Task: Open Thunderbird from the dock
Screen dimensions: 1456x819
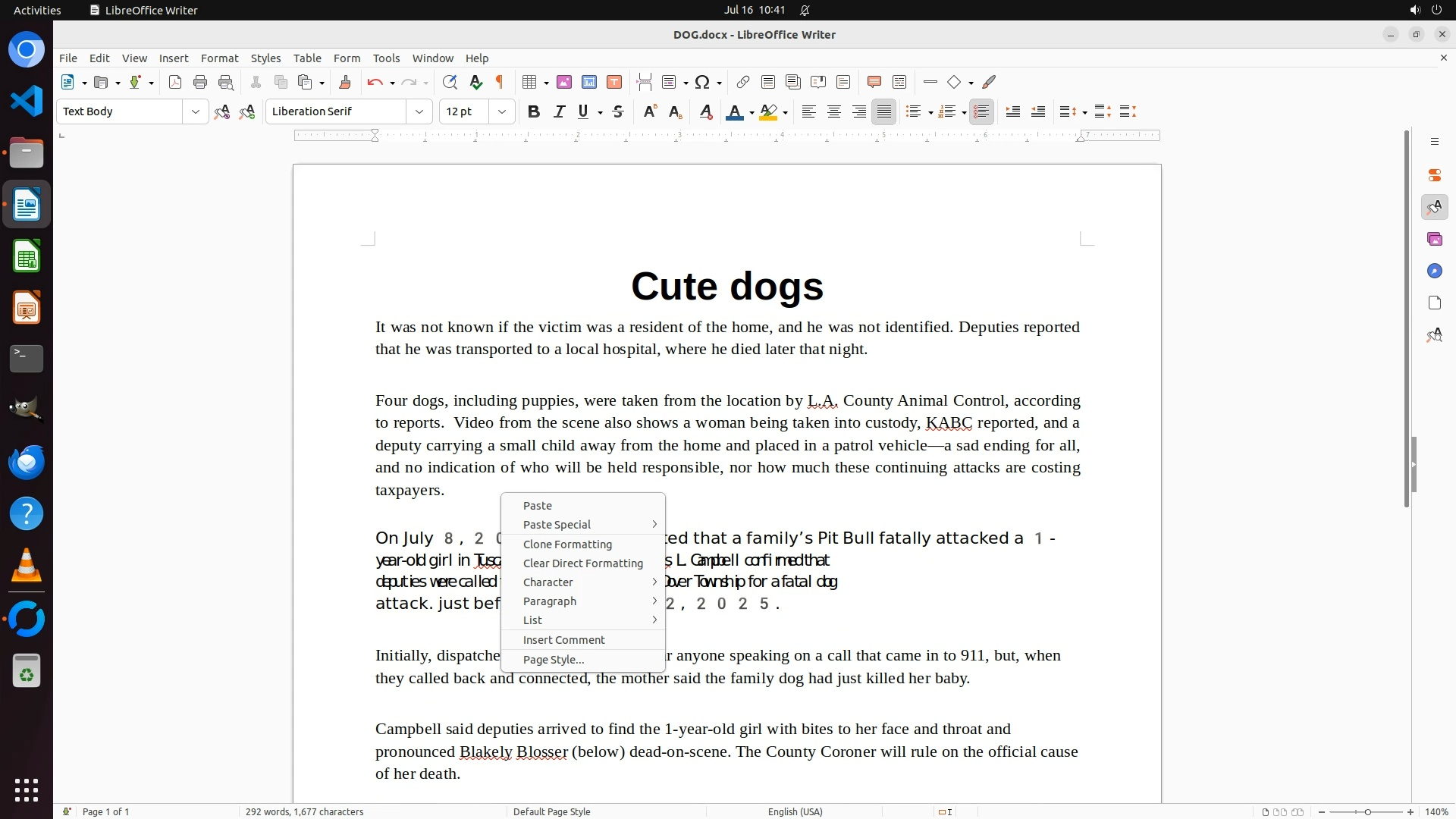Action: (x=27, y=462)
